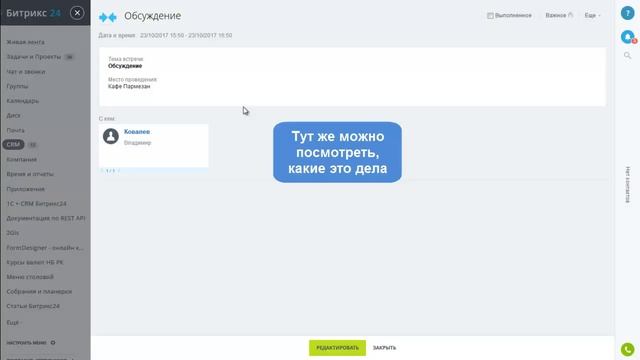The width and height of the screenshot is (640, 360).
Task: Open Собрания и планерки
Action: [39, 291]
